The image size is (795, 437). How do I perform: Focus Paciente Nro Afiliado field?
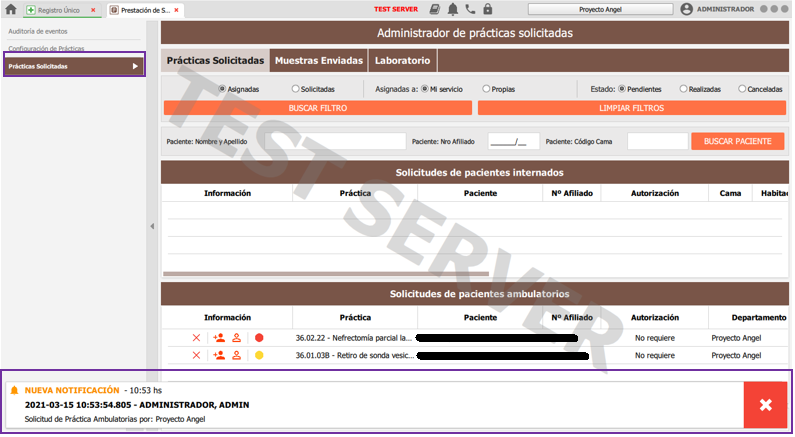(x=514, y=141)
